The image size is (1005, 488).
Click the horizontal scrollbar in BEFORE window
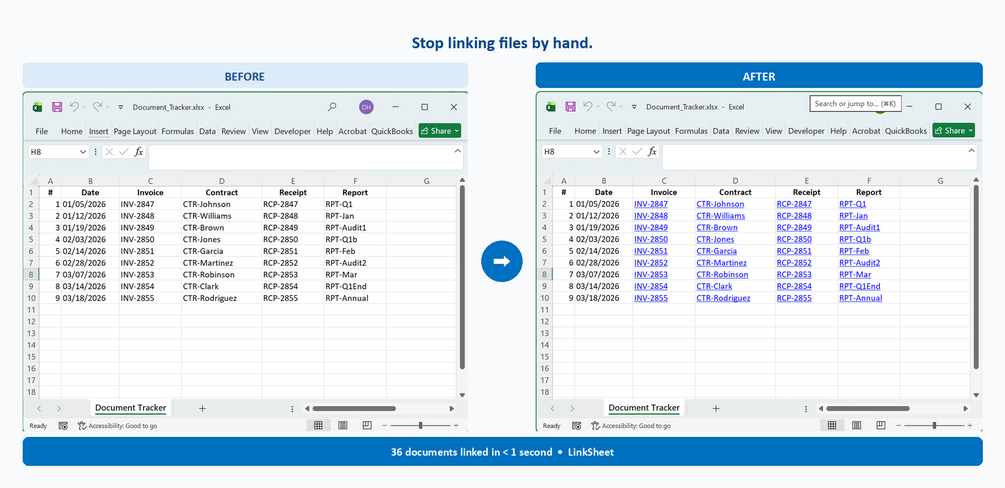click(354, 408)
